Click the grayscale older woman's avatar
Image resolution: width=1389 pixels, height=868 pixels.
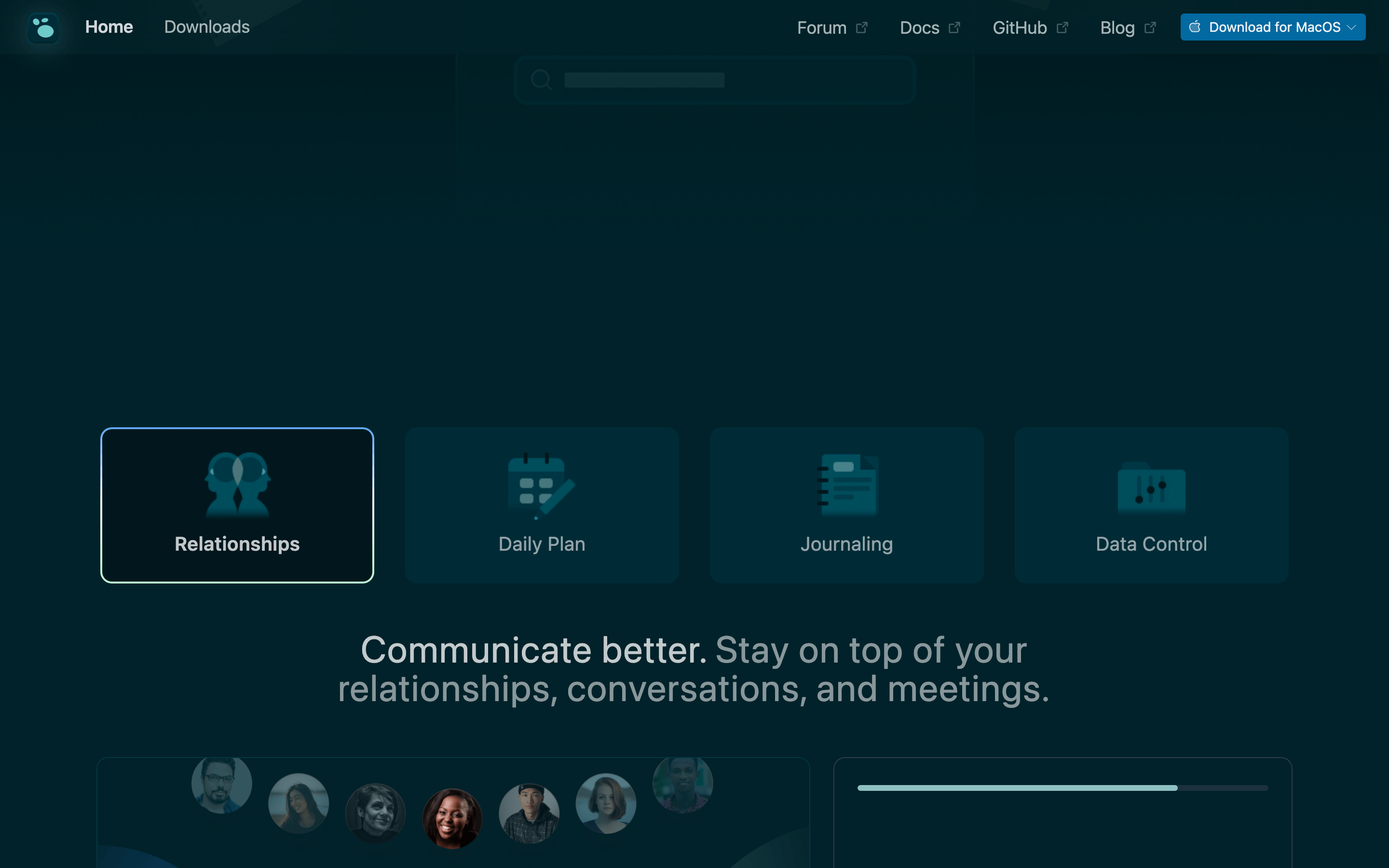[x=375, y=813]
